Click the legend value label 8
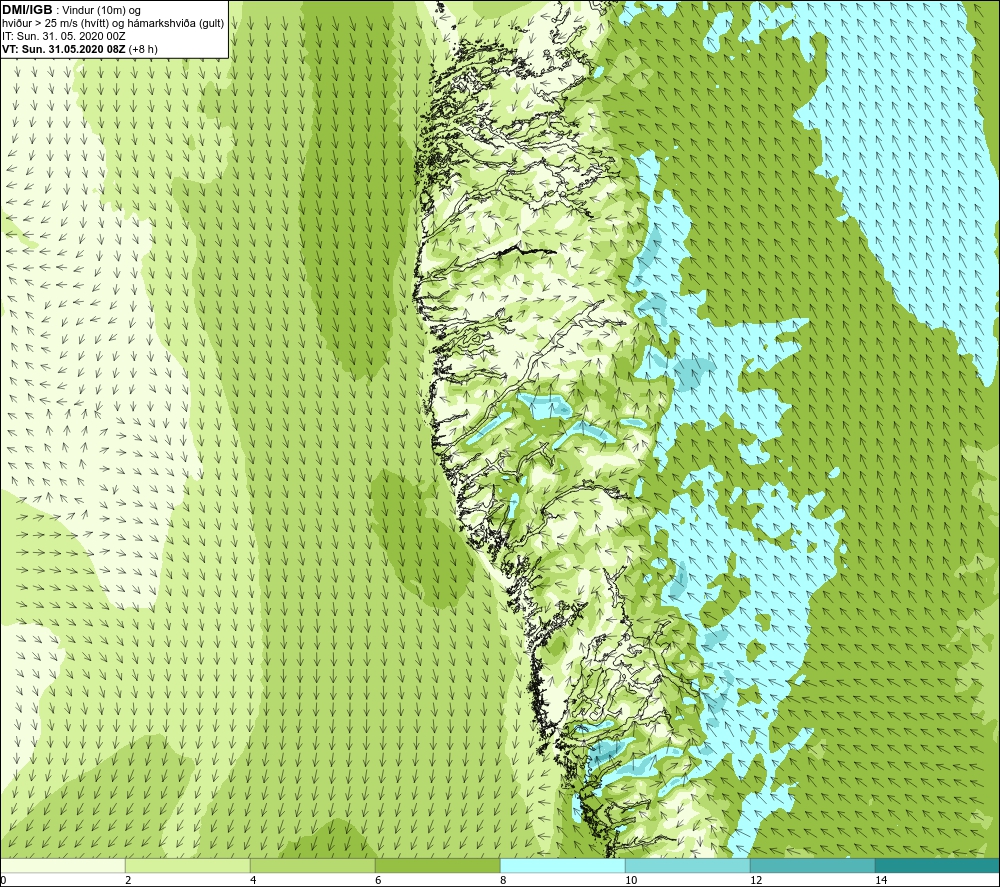 point(503,880)
